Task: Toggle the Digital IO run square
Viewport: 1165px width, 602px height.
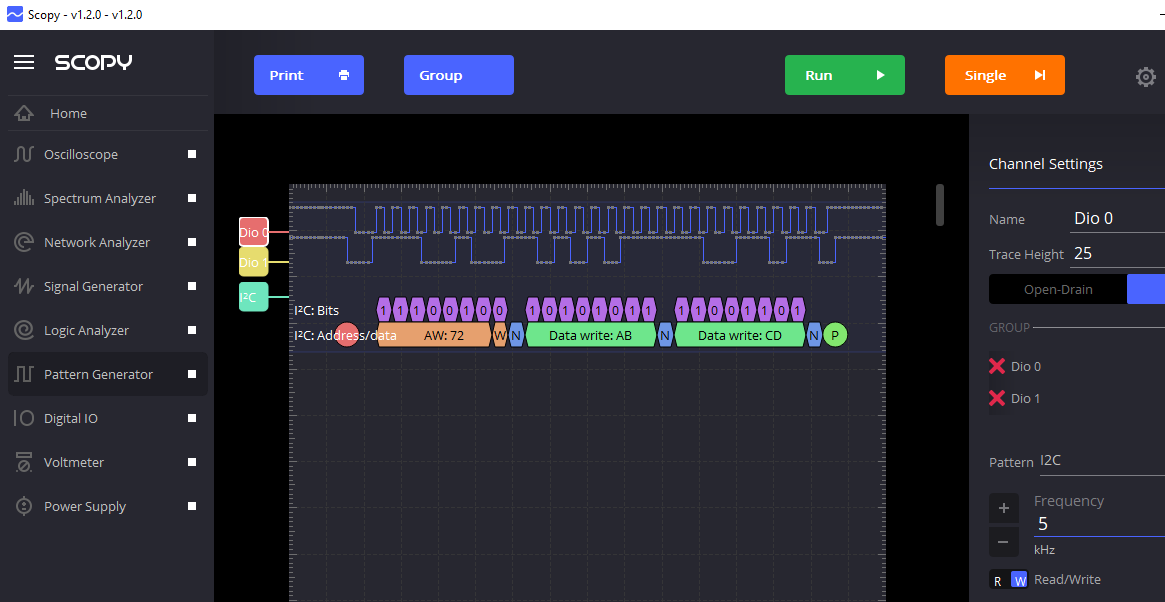Action: pyautogui.click(x=192, y=418)
